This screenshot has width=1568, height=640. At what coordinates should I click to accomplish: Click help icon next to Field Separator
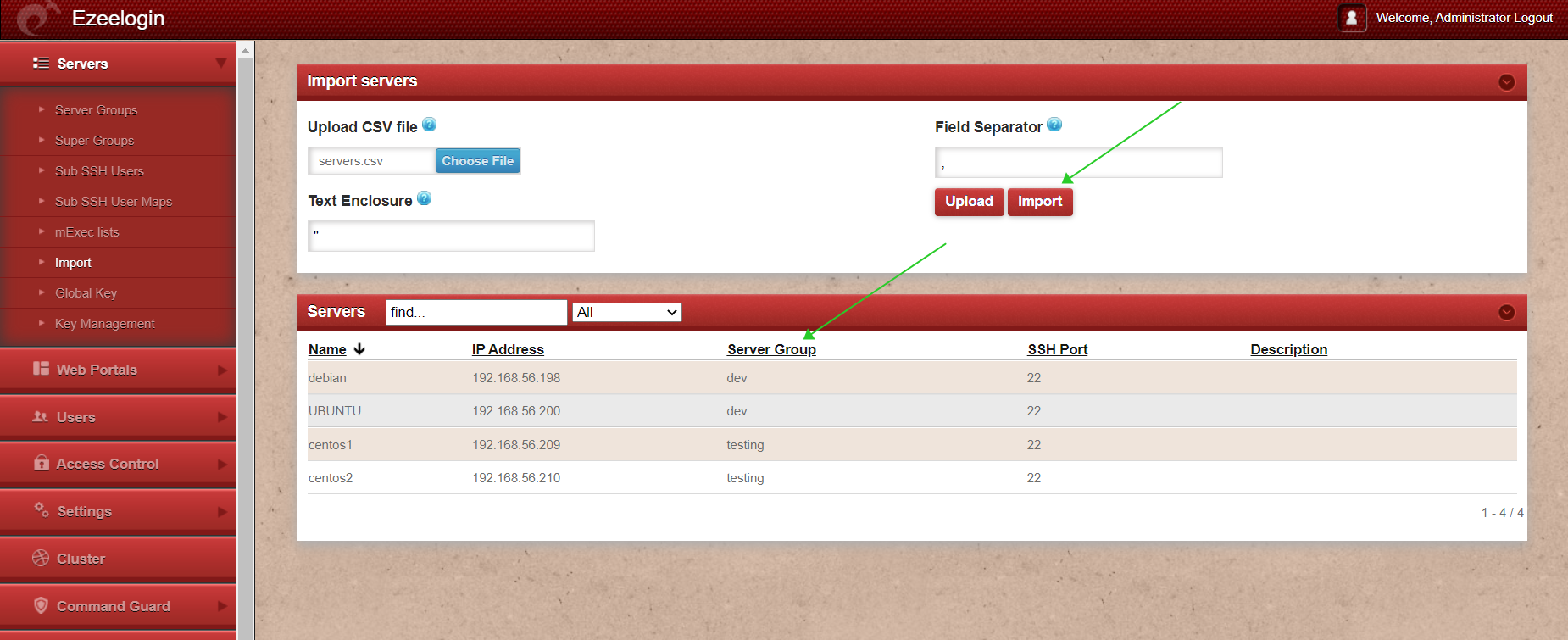1054,125
